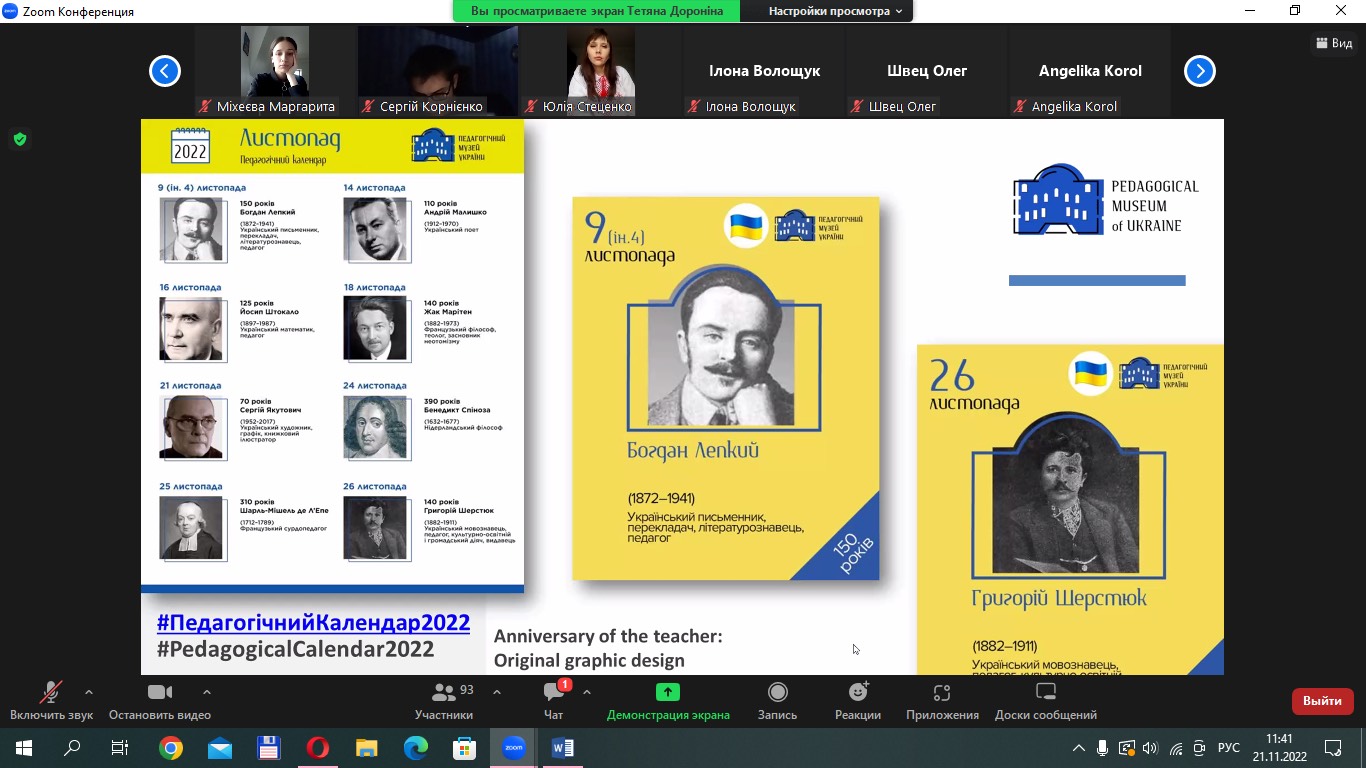Expand the chevron next to Participants

pyautogui.click(x=497, y=691)
